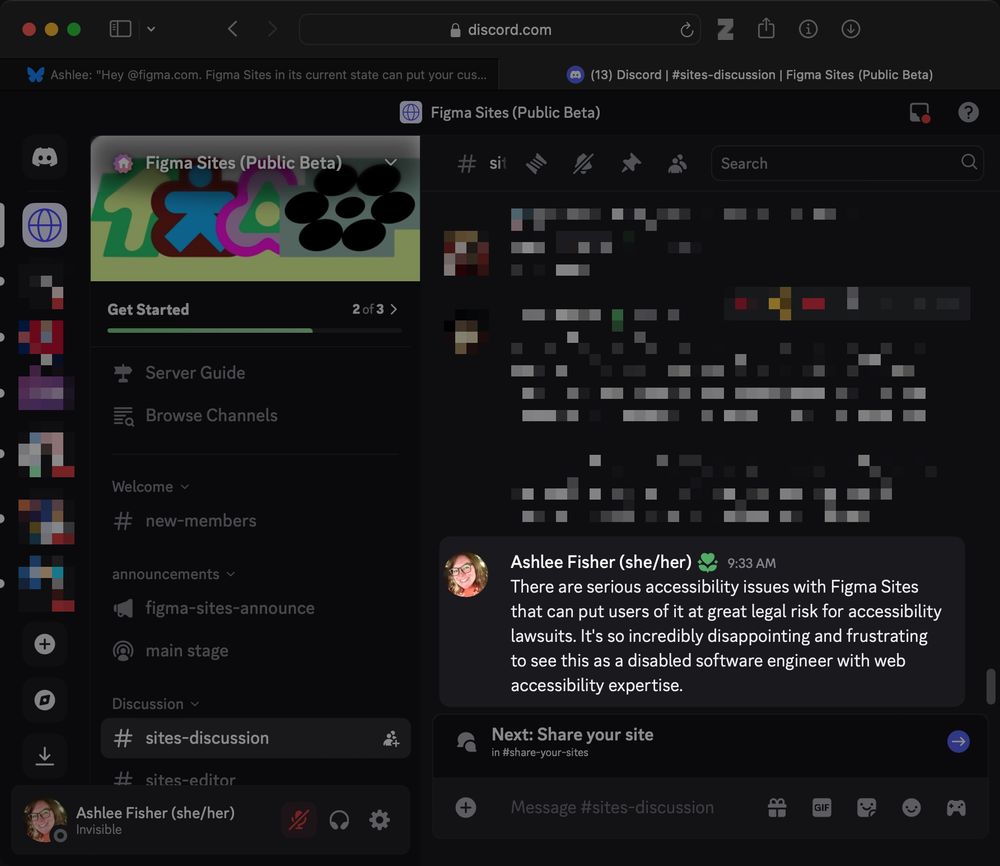This screenshot has width=1000, height=866.
Task: Open Discord help question mark icon
Action: [x=968, y=112]
